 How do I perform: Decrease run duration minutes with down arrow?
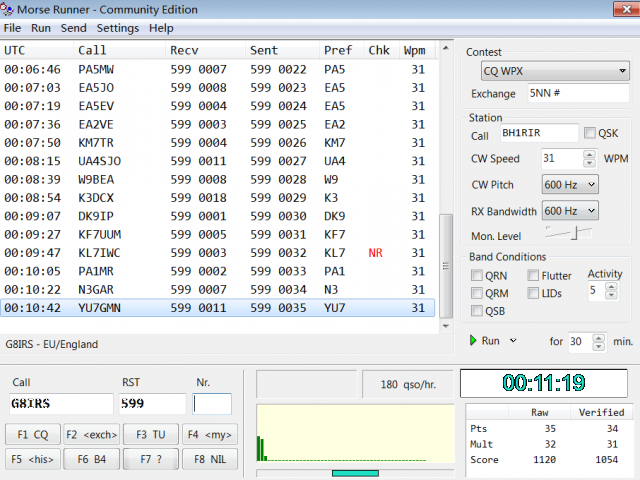[598, 346]
